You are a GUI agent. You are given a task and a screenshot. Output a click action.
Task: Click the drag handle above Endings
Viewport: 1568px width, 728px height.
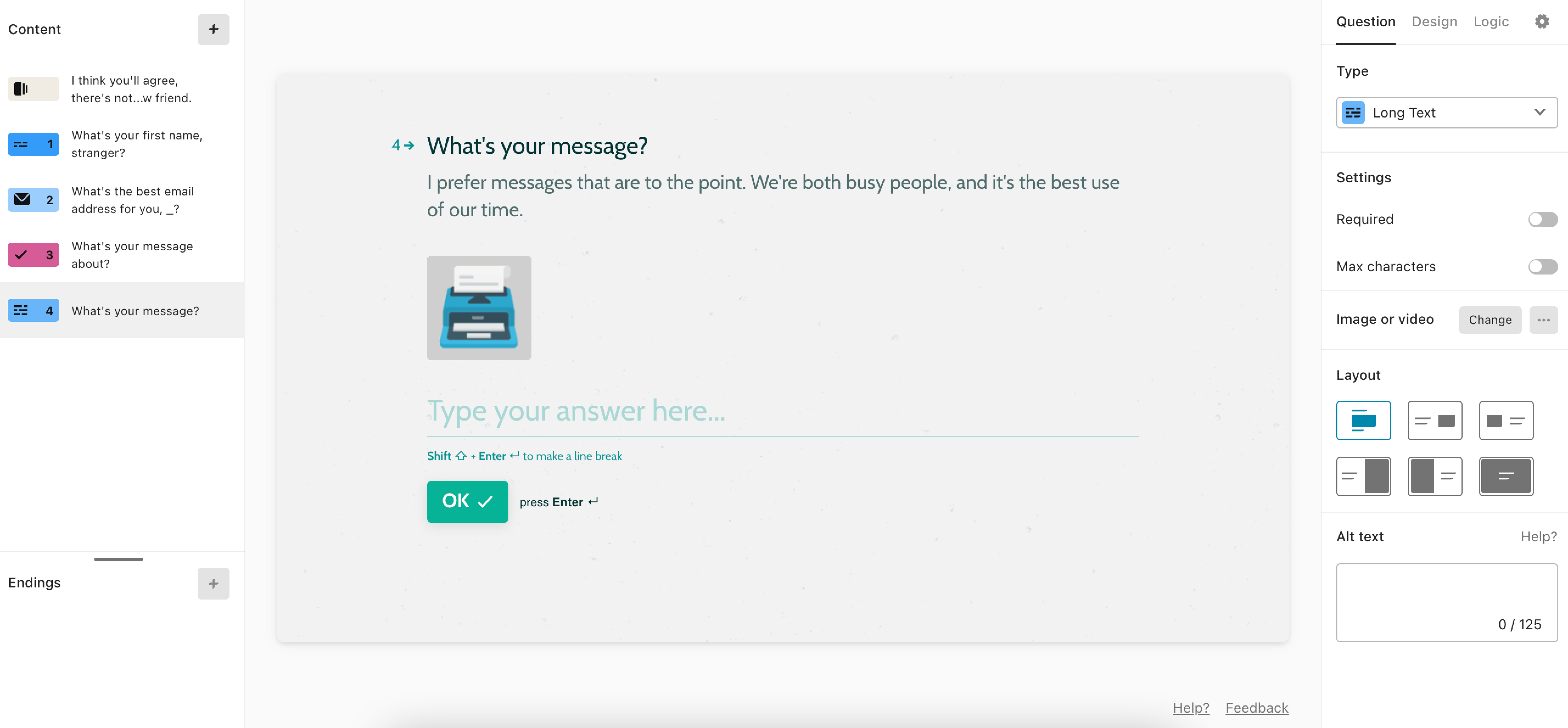(119, 559)
